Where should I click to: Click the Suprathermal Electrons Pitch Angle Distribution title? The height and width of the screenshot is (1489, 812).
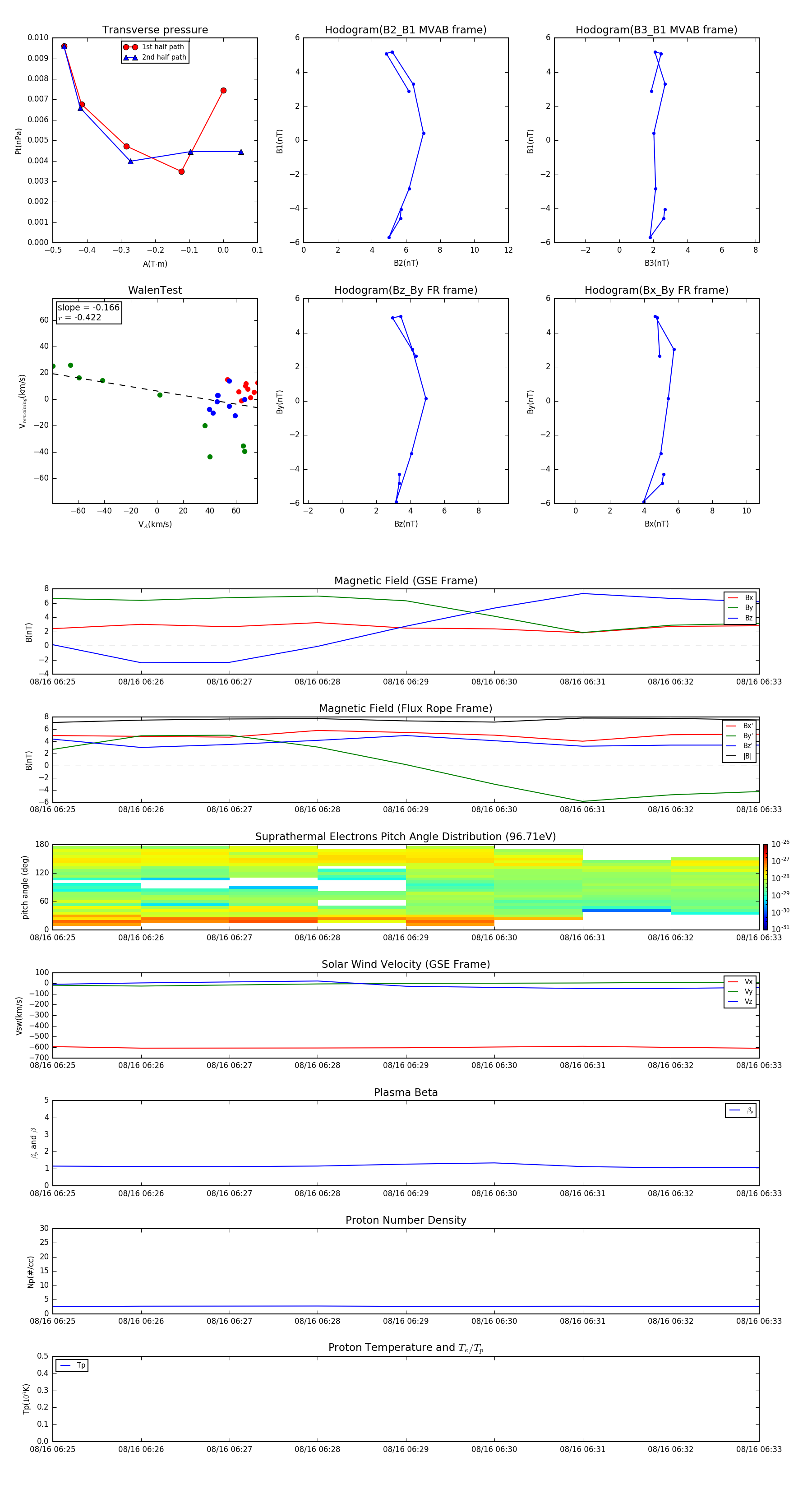coord(406,837)
